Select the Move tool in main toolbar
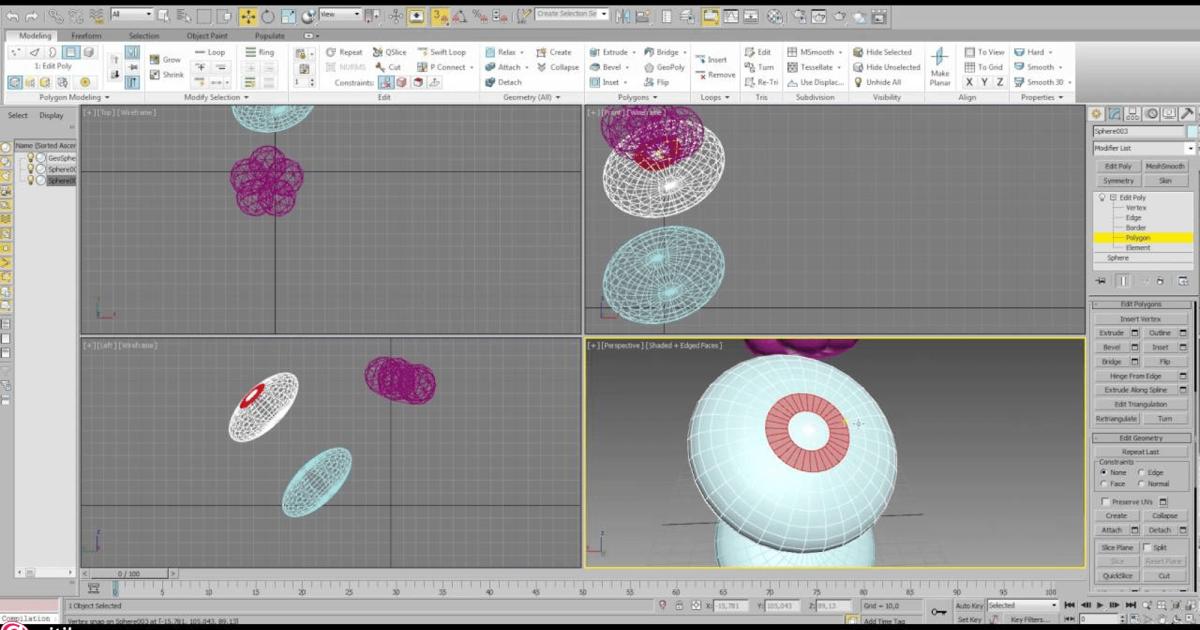 [x=247, y=16]
